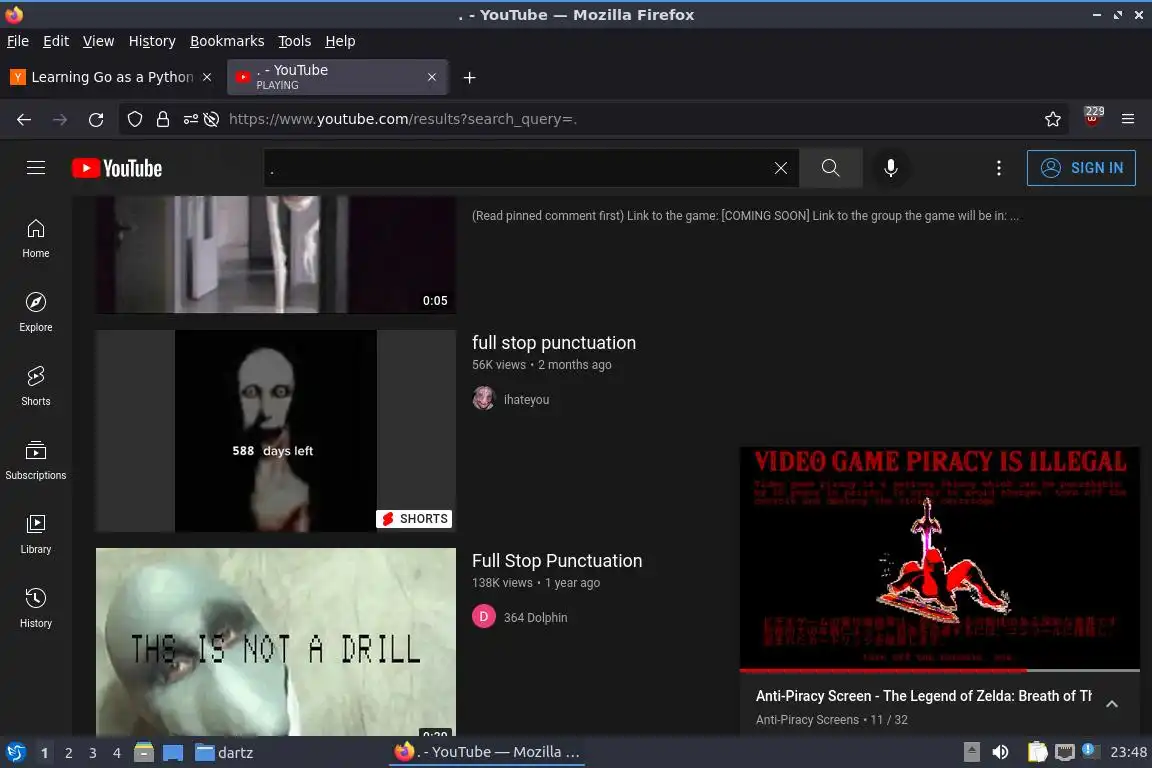Open the permissions icon in address bar
This screenshot has height=768, width=1152.
(190, 119)
